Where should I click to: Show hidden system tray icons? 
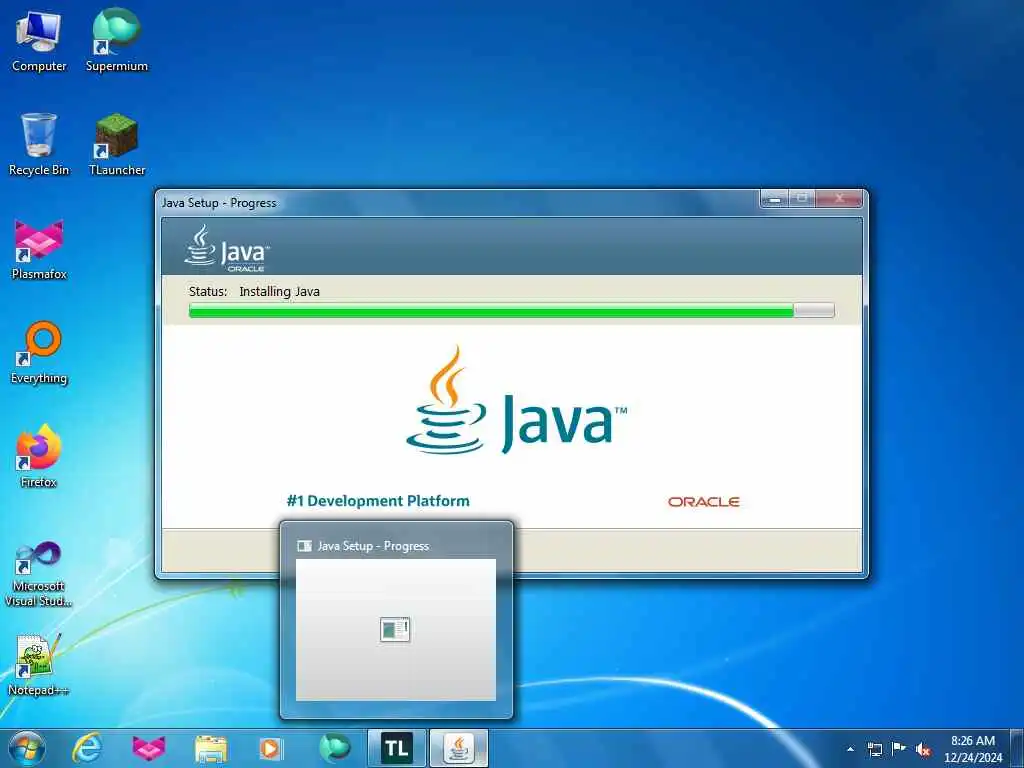(850, 749)
